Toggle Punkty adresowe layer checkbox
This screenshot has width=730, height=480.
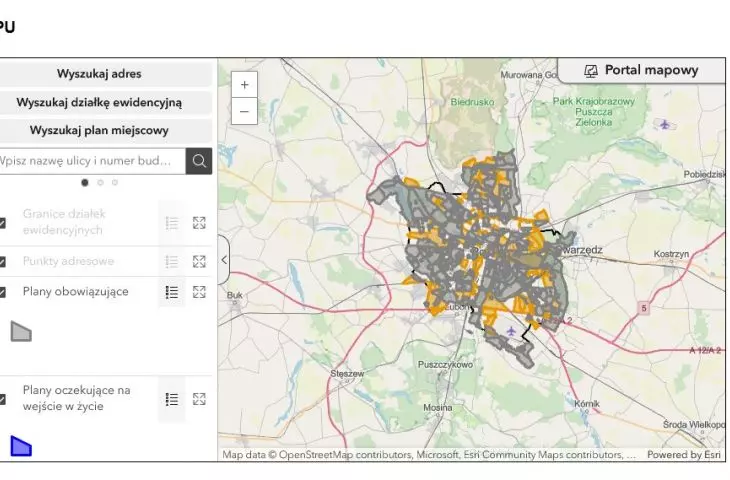coord(2,262)
